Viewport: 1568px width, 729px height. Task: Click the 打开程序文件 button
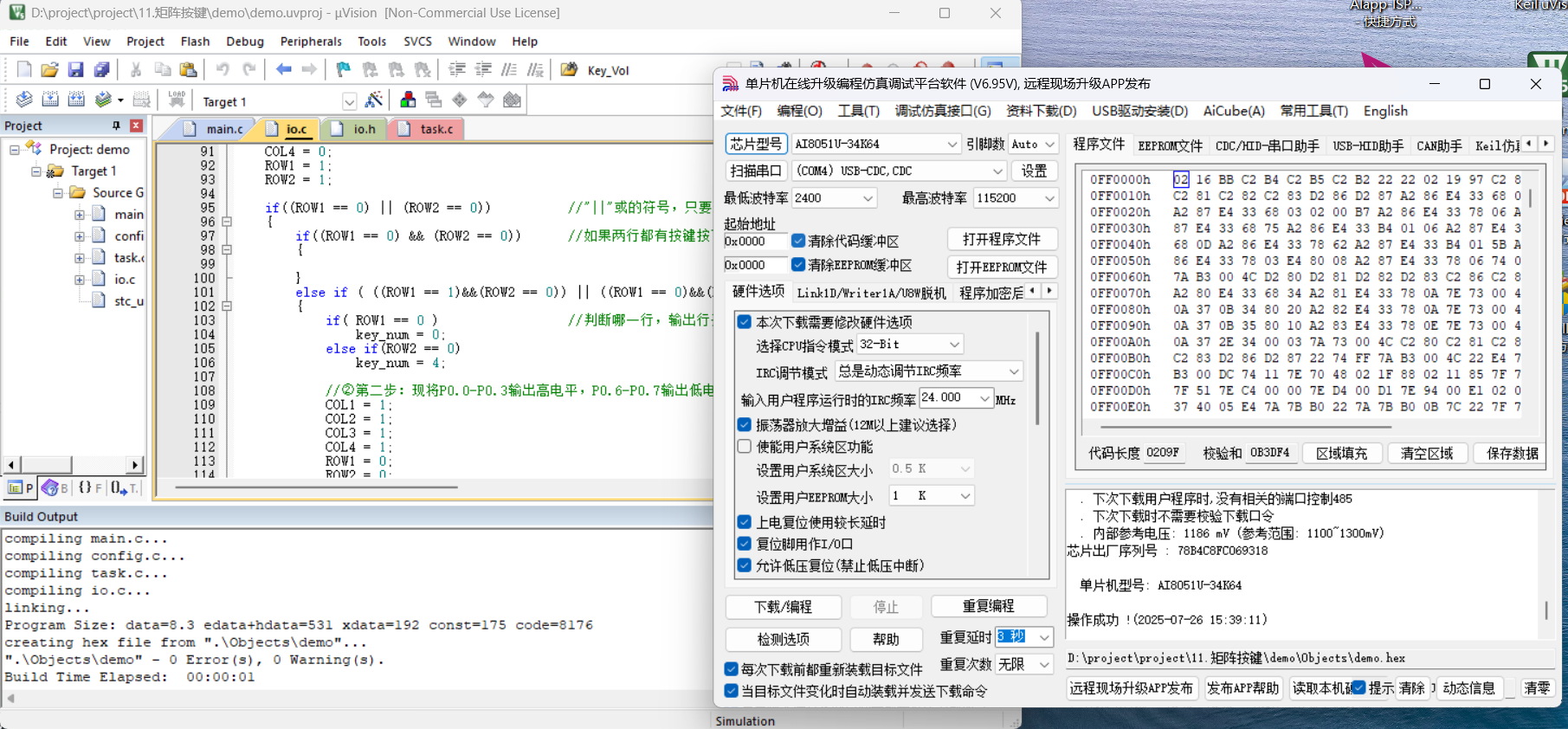[x=1002, y=239]
